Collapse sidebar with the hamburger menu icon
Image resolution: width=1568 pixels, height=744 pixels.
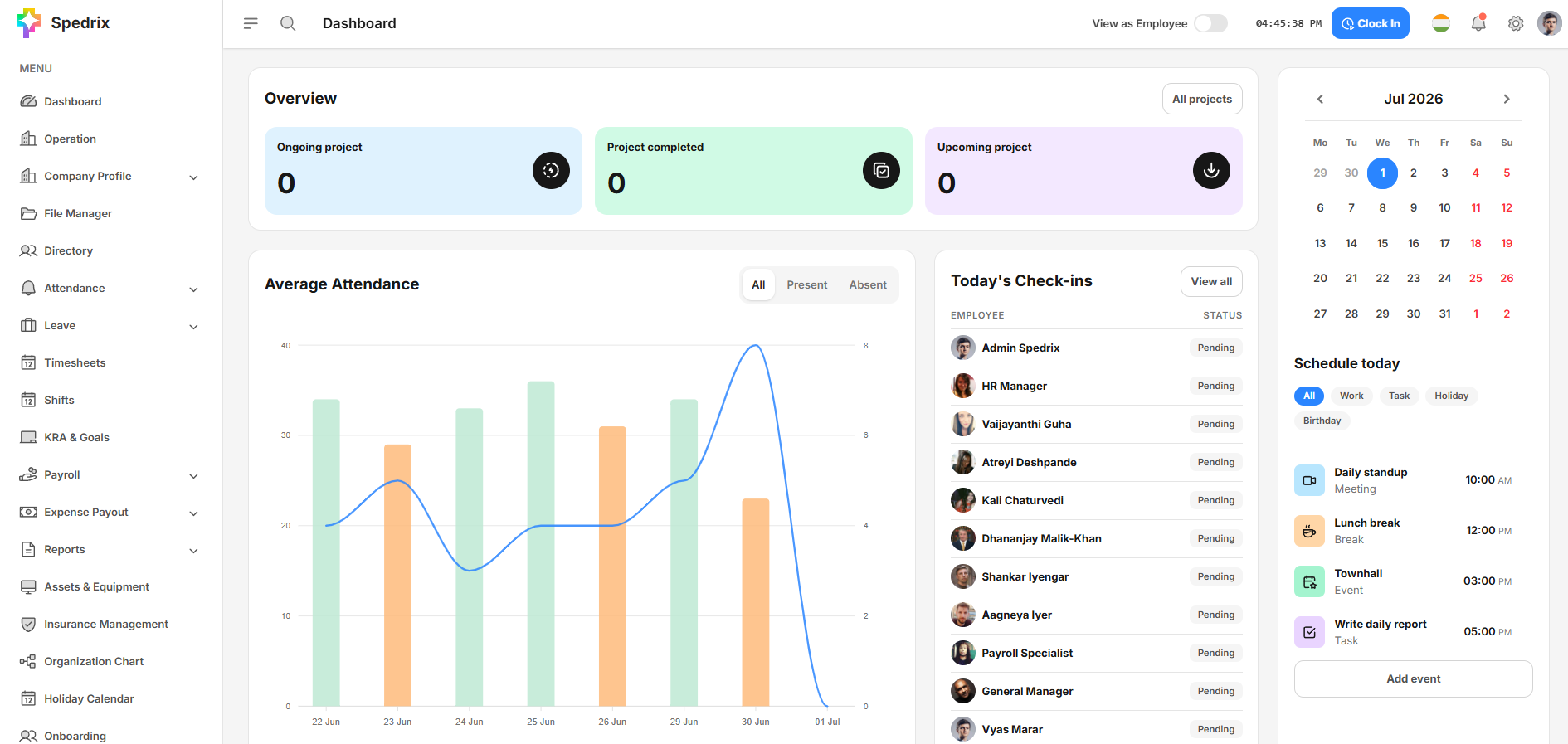(x=251, y=23)
